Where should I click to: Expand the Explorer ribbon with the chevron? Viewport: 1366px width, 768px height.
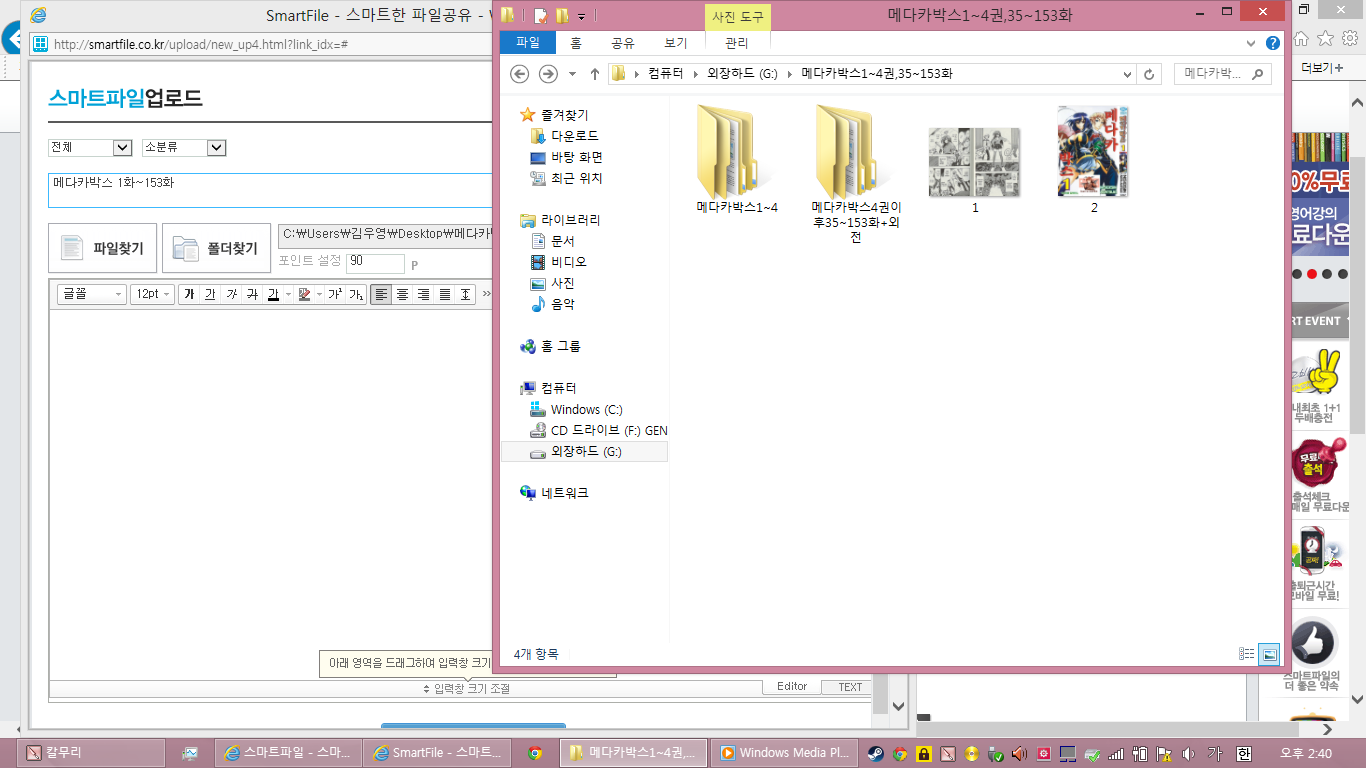1251,43
